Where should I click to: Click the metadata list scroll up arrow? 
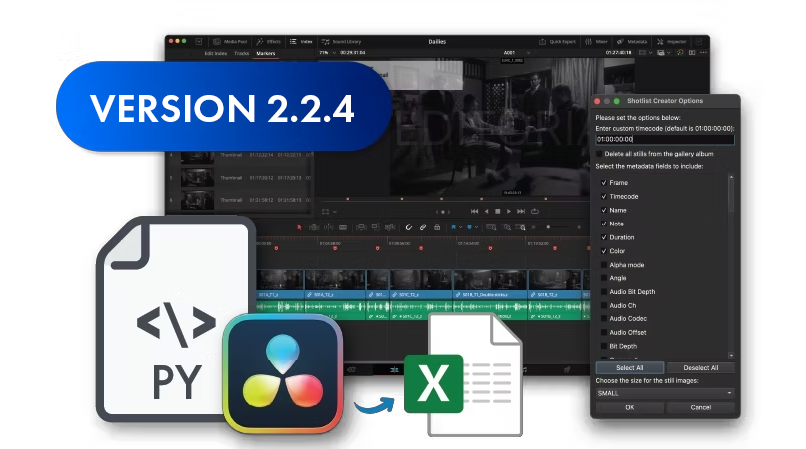point(731,177)
